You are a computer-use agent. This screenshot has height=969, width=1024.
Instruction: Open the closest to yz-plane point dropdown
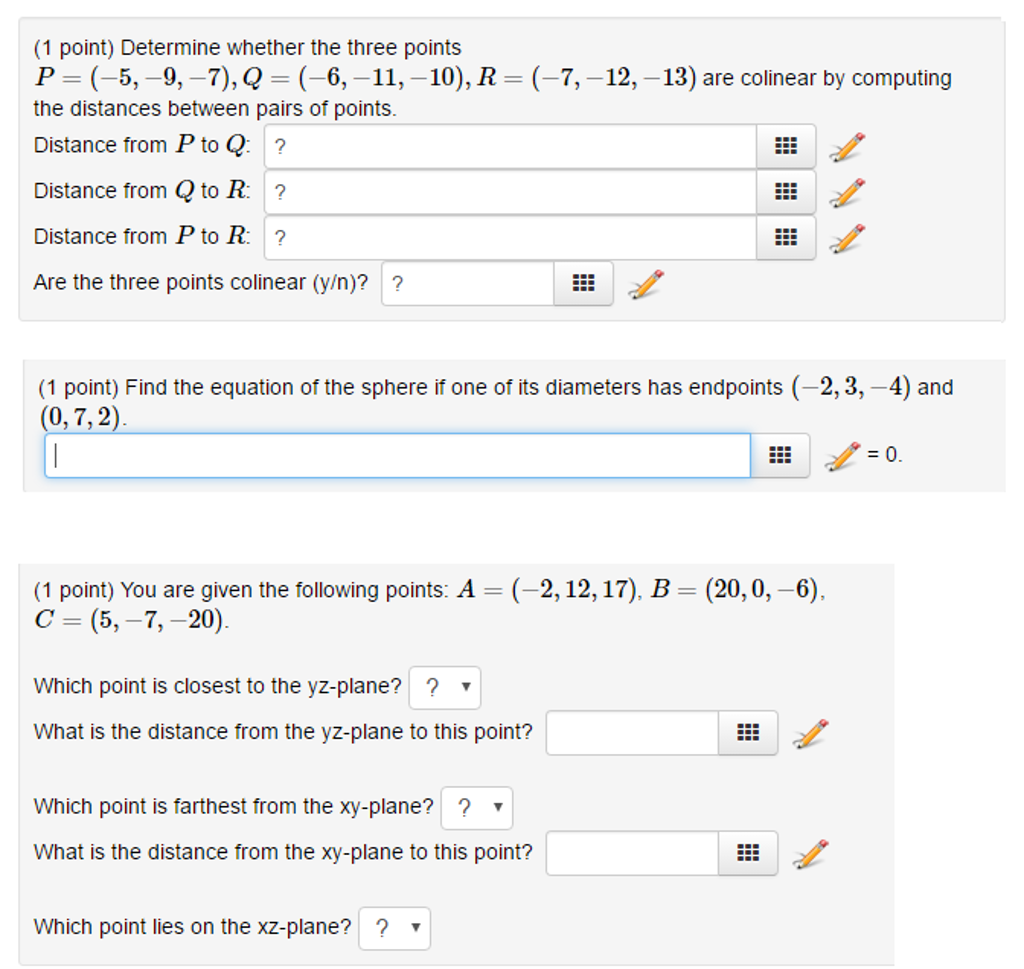(x=444, y=687)
